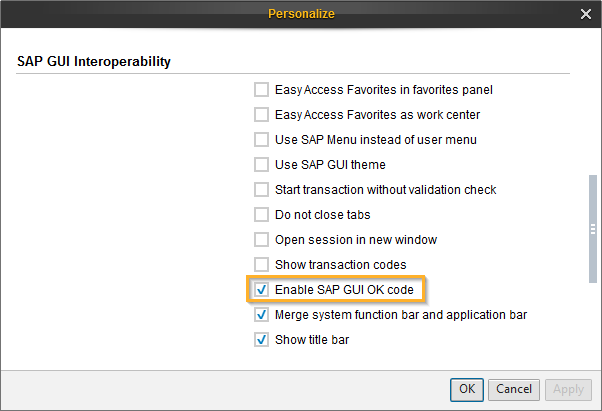Tick the Show transaction codes checkbox

coord(262,265)
